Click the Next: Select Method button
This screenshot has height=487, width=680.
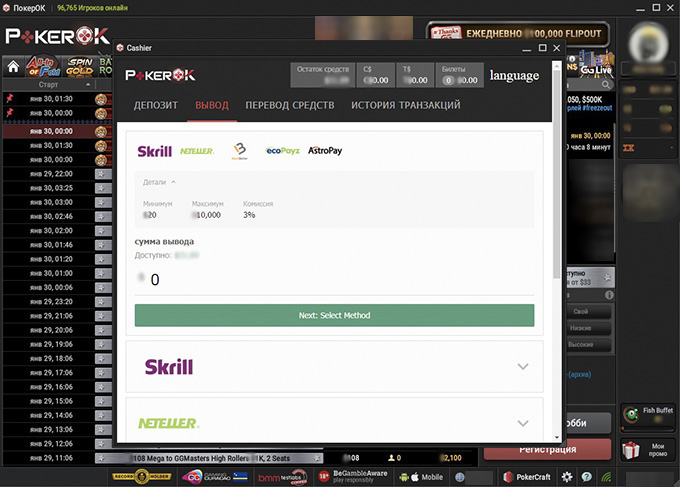334,315
